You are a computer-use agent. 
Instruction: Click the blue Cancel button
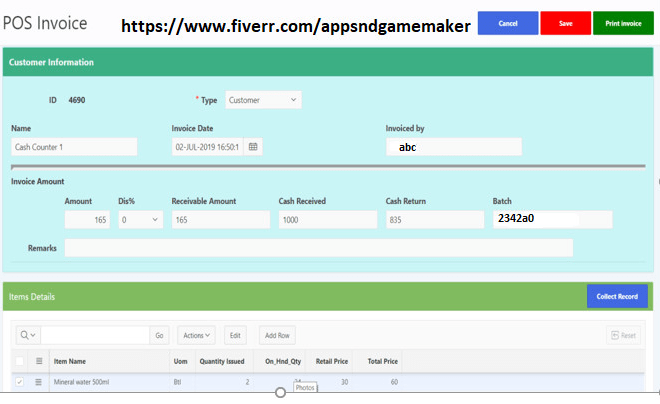pyautogui.click(x=508, y=23)
